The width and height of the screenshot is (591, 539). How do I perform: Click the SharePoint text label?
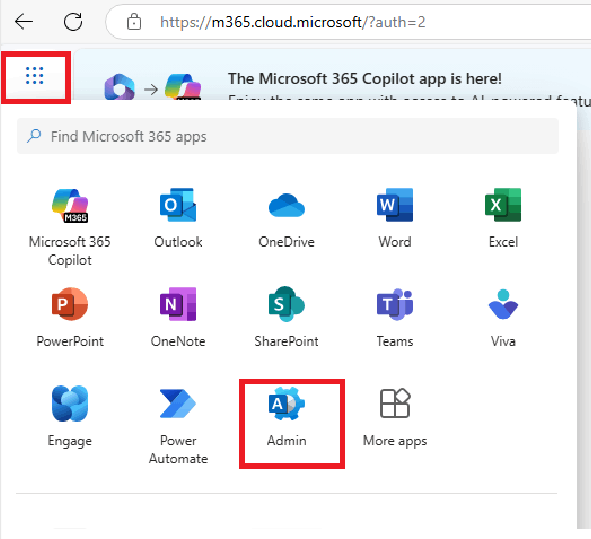click(286, 341)
